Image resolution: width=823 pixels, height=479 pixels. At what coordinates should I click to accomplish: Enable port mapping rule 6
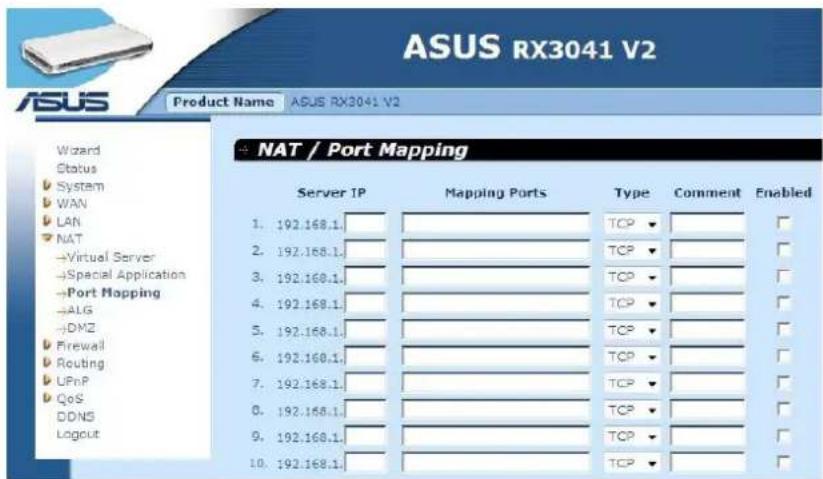(783, 356)
